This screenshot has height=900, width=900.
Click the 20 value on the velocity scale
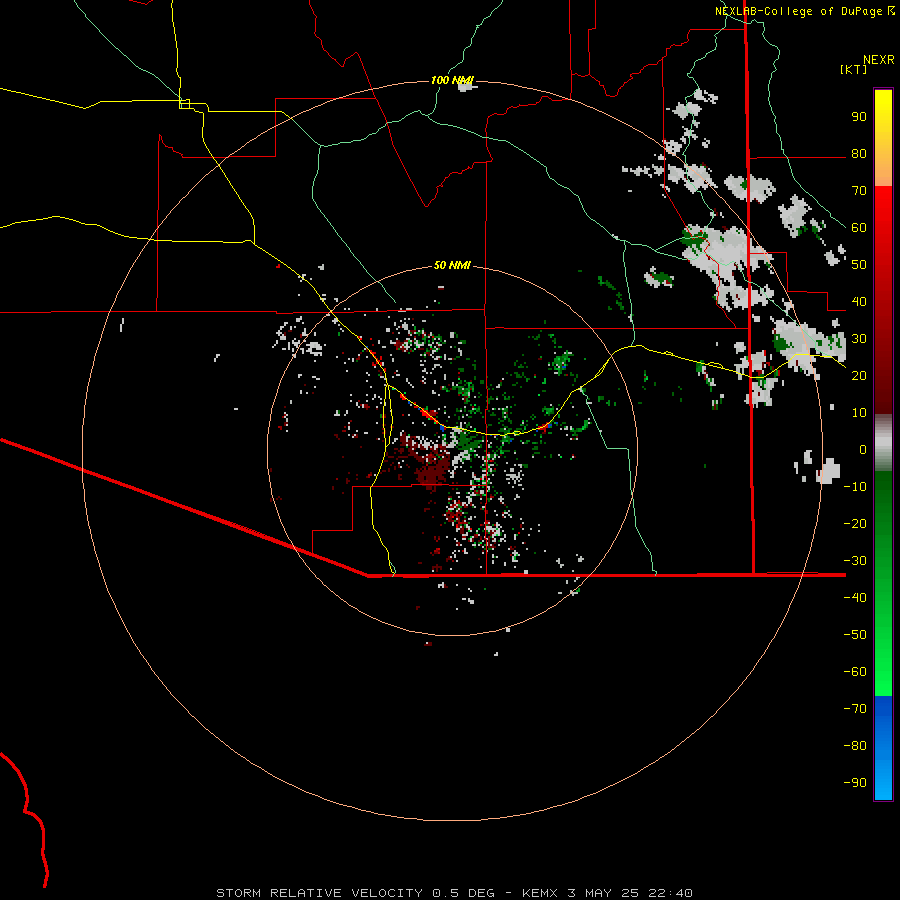pyautogui.click(x=859, y=375)
